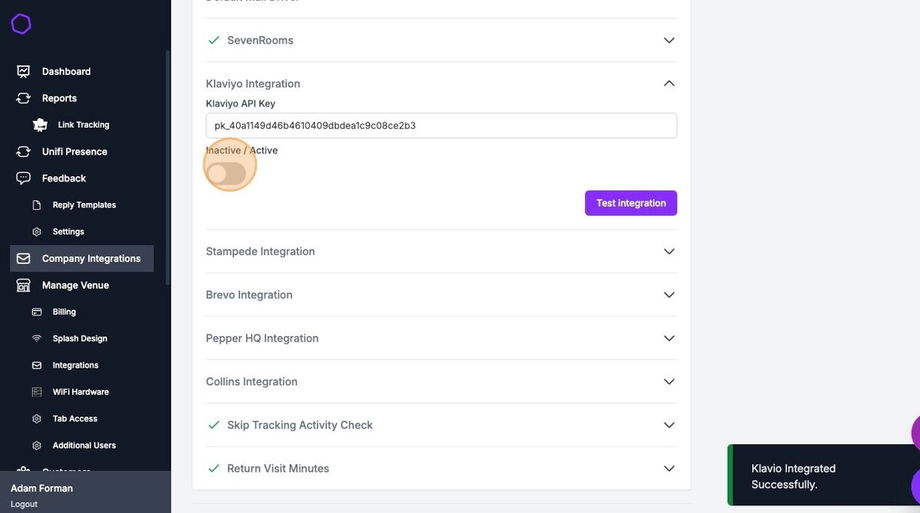Click the Klaviyo API Key input field

(441, 126)
